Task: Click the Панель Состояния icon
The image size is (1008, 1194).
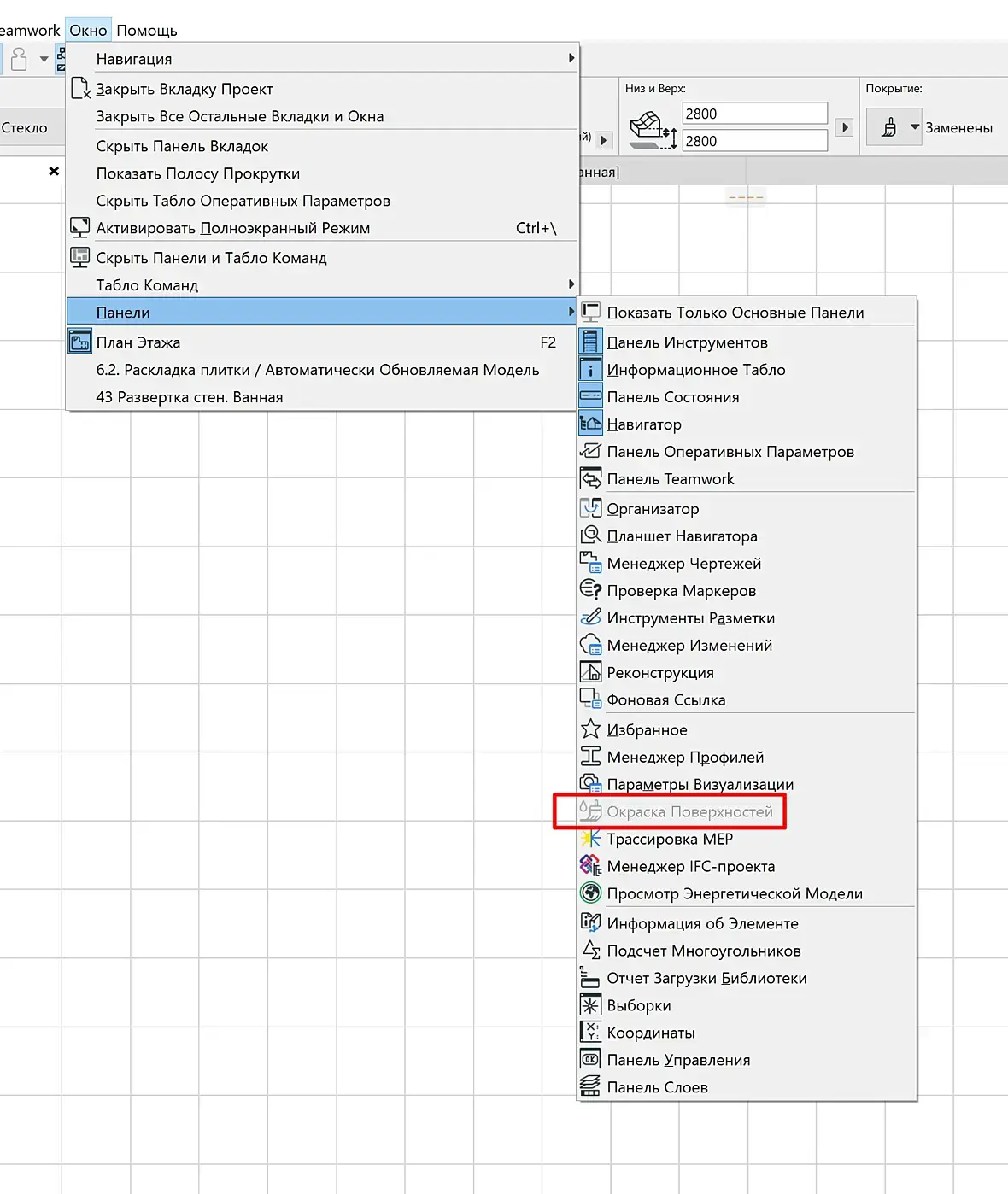Action: click(x=590, y=397)
